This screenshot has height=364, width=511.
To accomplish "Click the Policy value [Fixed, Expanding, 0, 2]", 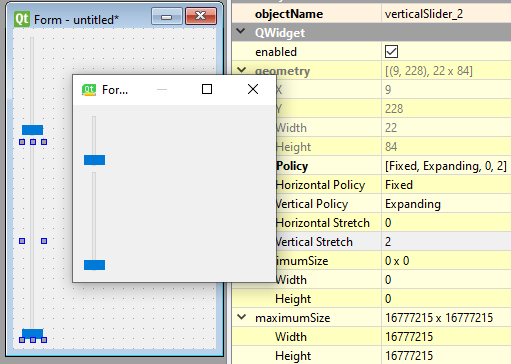I will click(x=446, y=166).
